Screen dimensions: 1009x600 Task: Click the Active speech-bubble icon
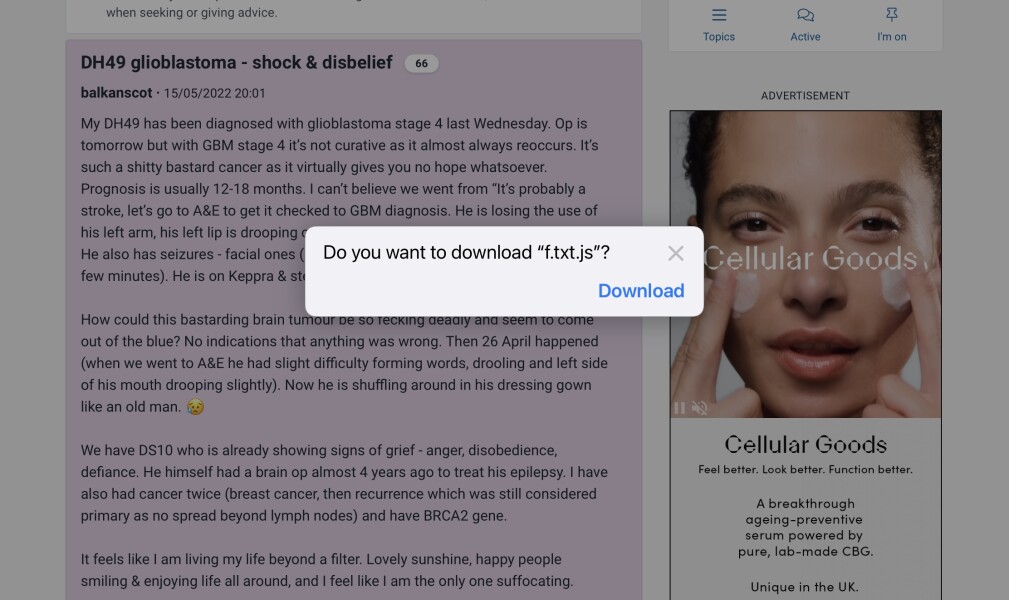(805, 15)
